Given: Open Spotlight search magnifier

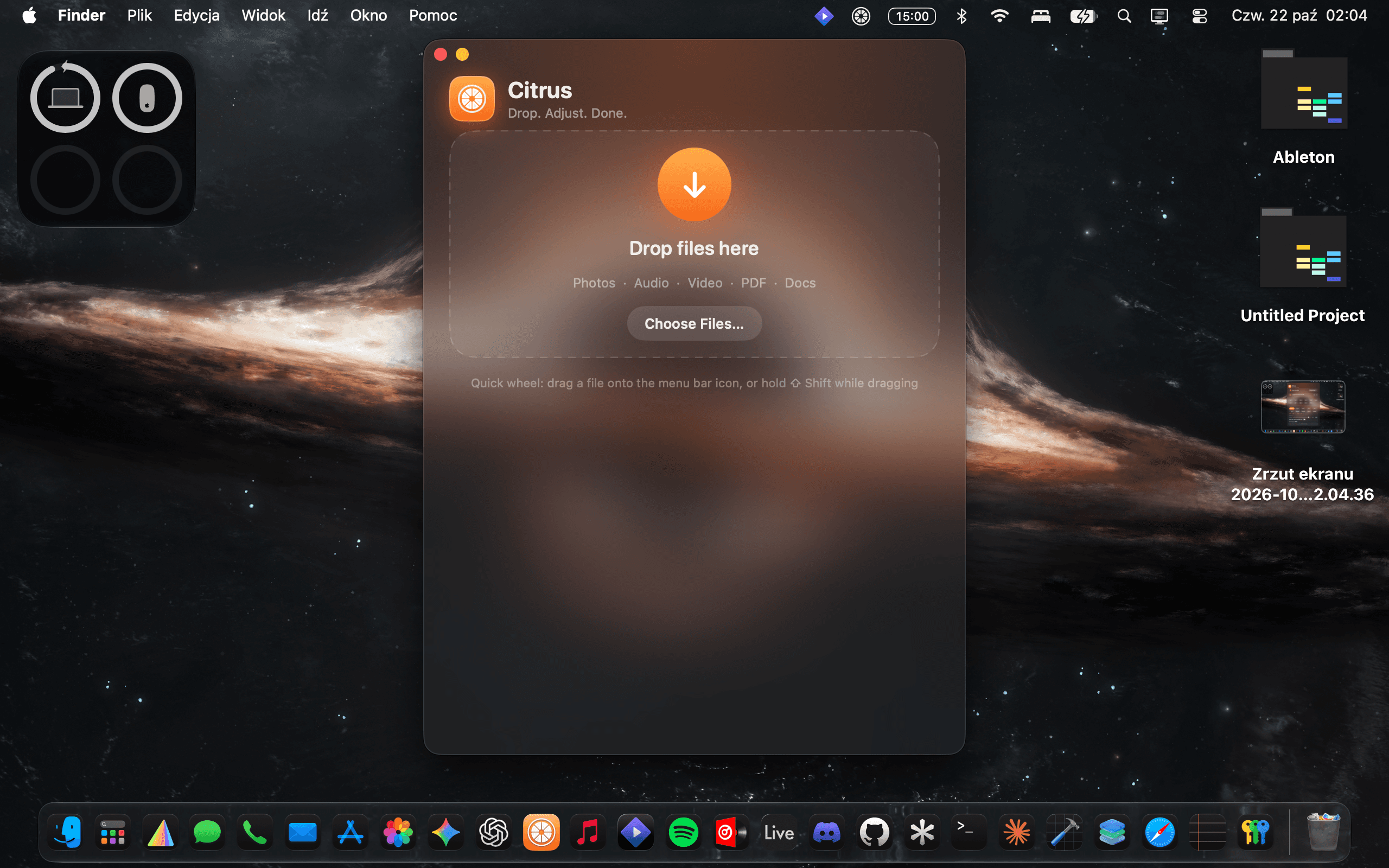Looking at the screenshot, I should [1124, 16].
